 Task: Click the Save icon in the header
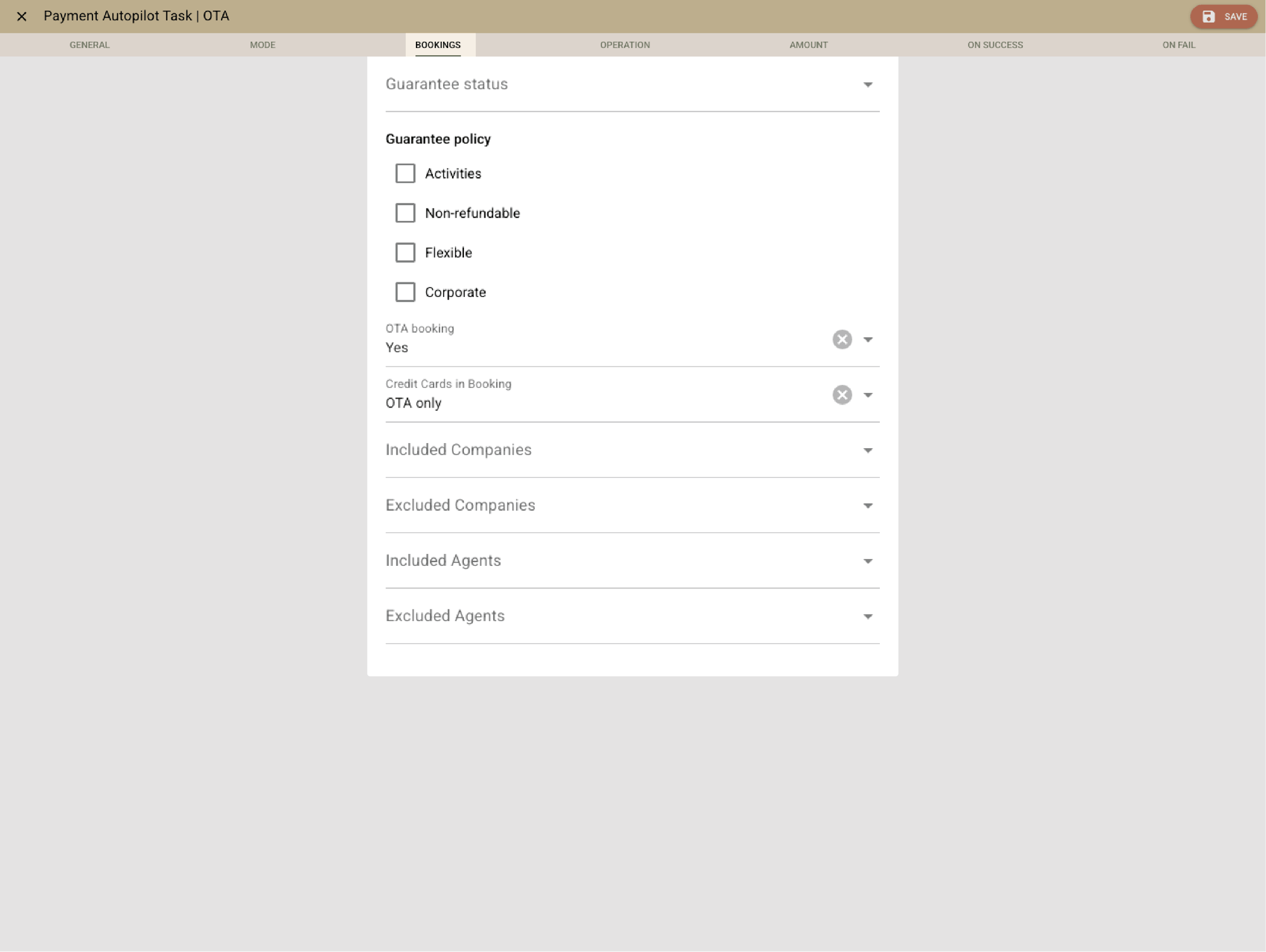pos(1208,16)
